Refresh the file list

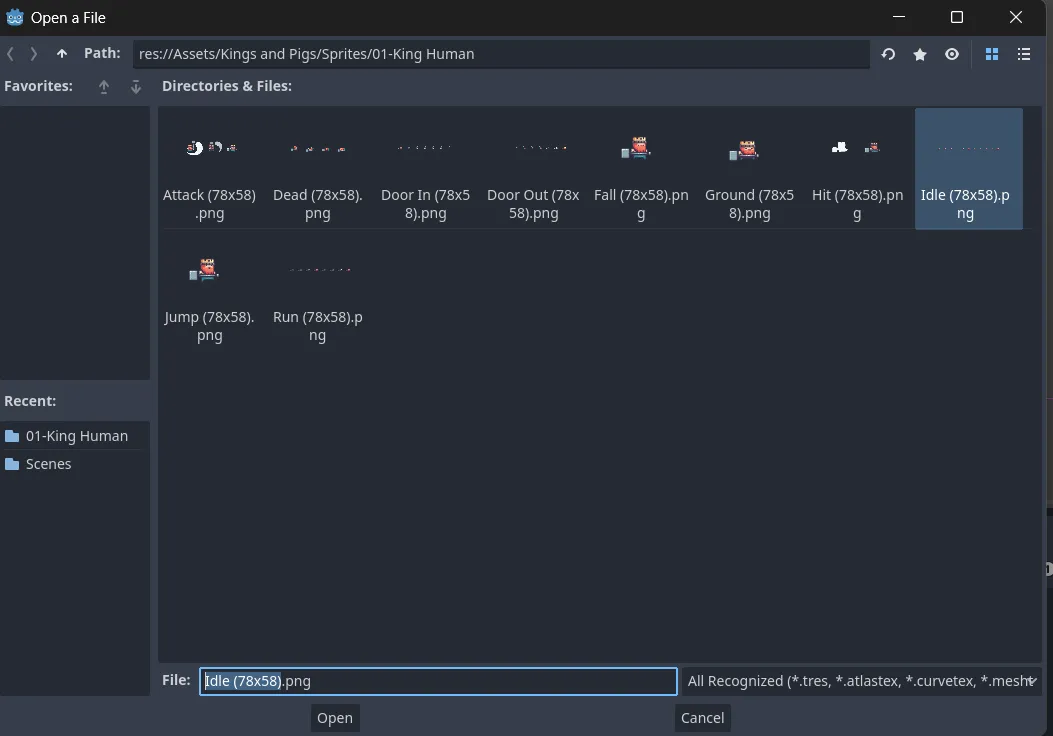tap(888, 54)
